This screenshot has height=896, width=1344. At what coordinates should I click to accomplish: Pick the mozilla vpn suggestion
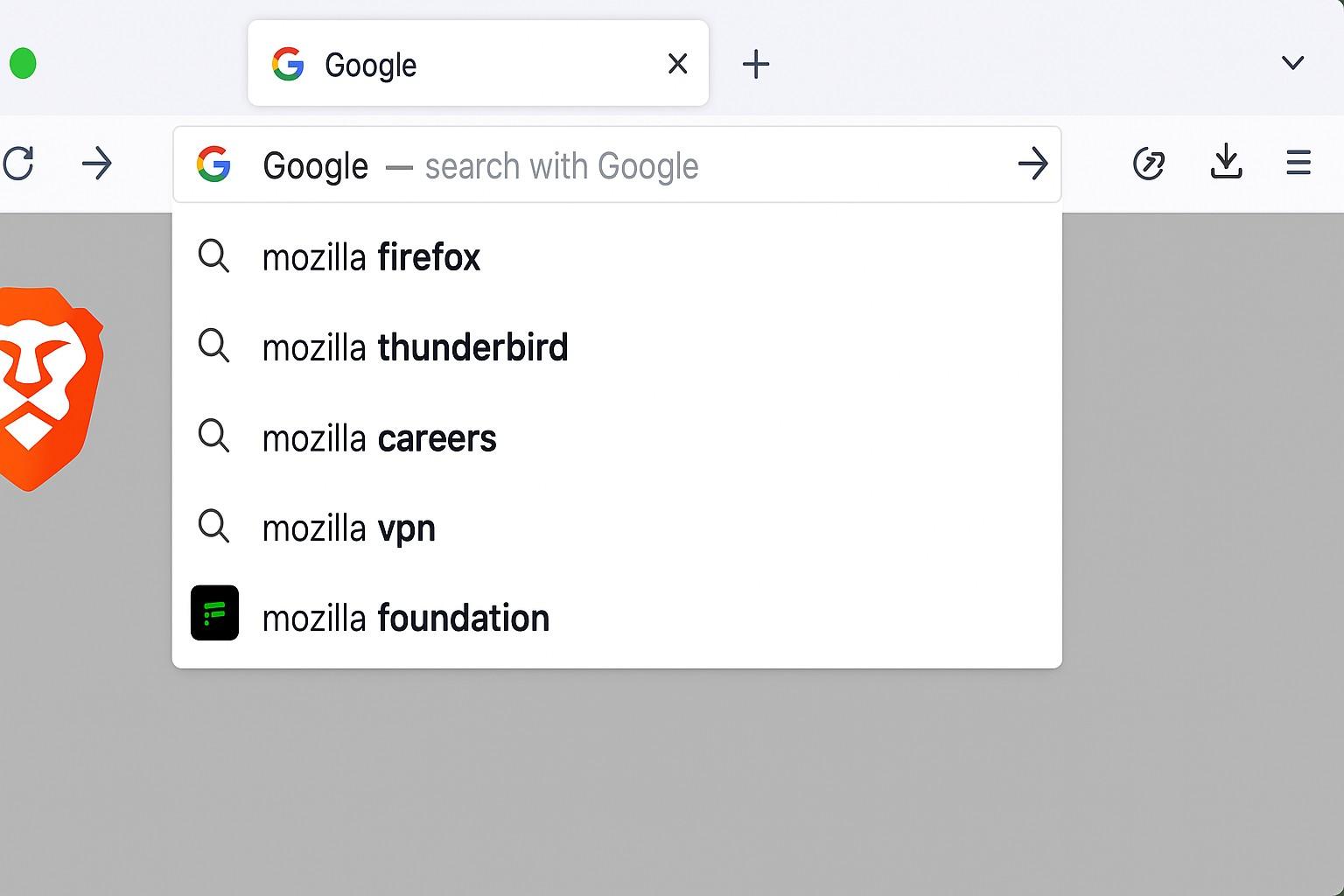click(348, 528)
